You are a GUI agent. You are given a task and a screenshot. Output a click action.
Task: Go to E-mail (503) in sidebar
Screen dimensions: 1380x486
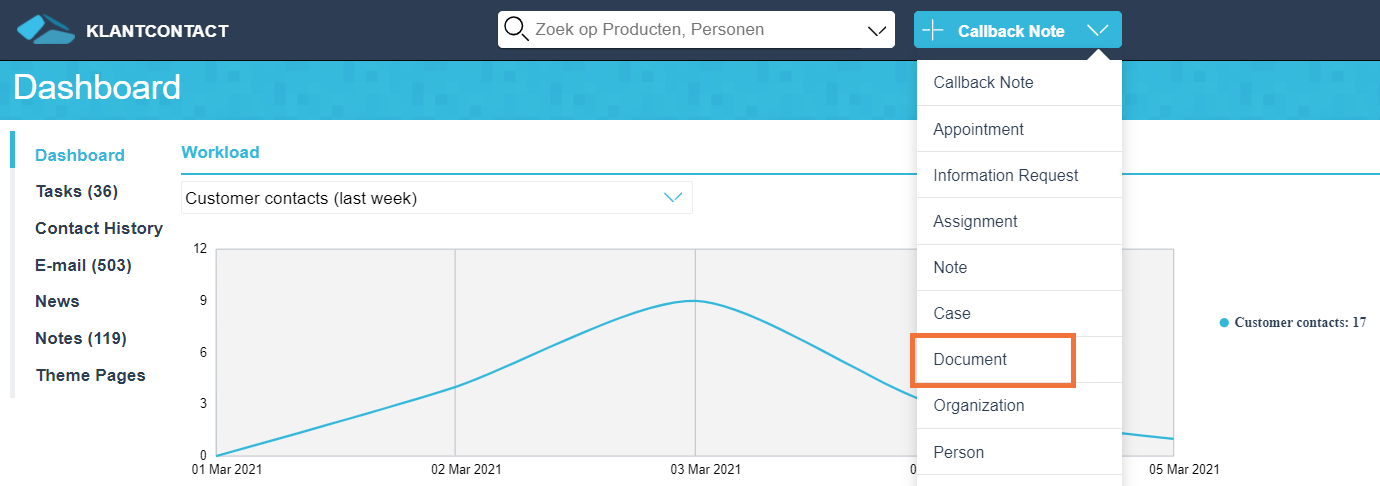(84, 265)
